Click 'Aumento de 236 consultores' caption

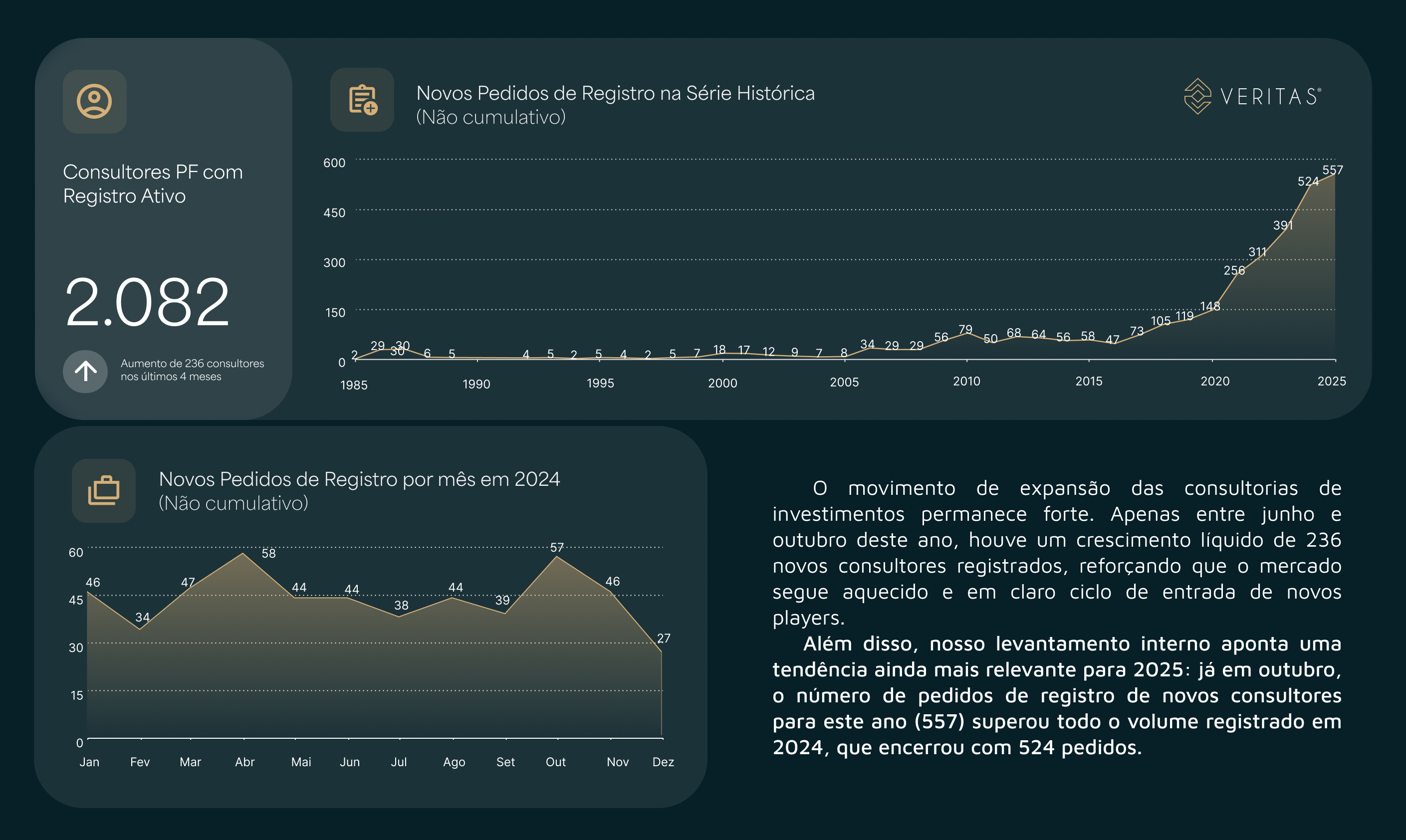pyautogui.click(x=192, y=370)
